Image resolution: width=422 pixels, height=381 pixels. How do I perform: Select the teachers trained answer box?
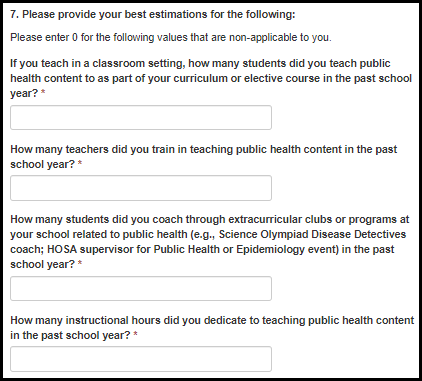(x=141, y=188)
